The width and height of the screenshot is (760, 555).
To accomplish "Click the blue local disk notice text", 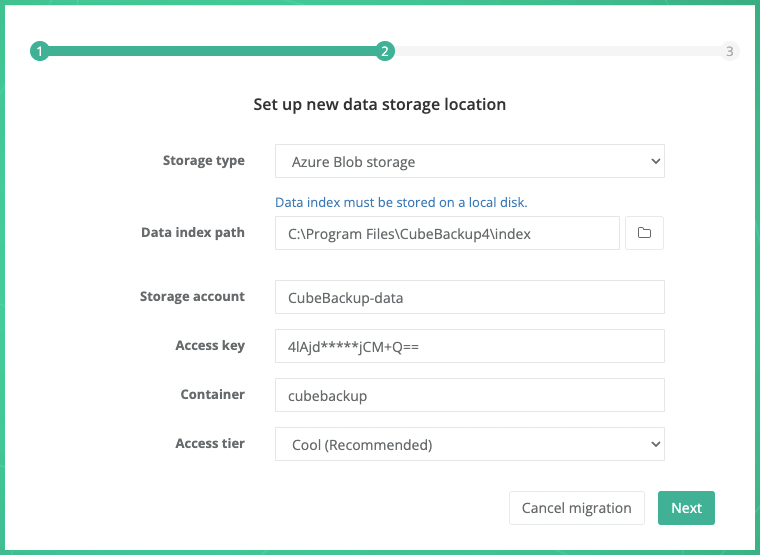I will pyautogui.click(x=401, y=202).
